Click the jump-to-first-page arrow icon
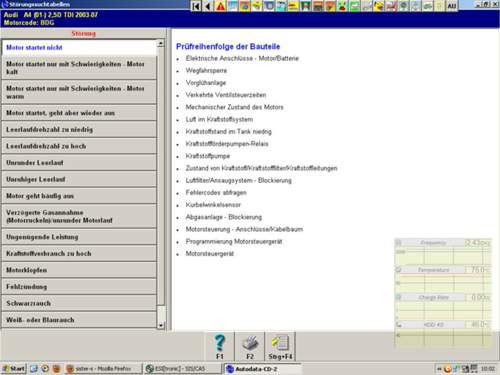This screenshot has height=375, width=500. click(x=197, y=6)
